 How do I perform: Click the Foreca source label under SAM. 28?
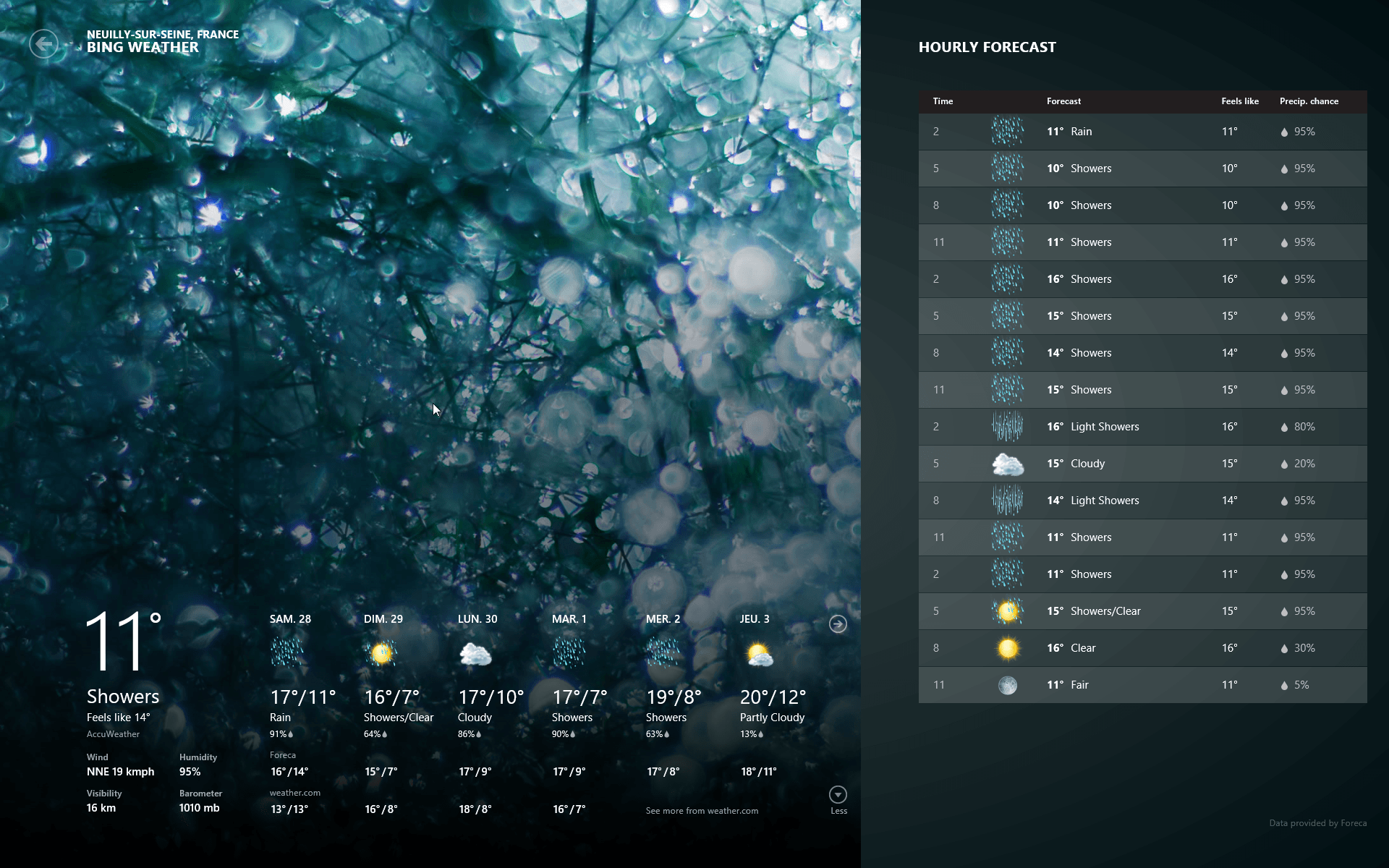(x=283, y=755)
